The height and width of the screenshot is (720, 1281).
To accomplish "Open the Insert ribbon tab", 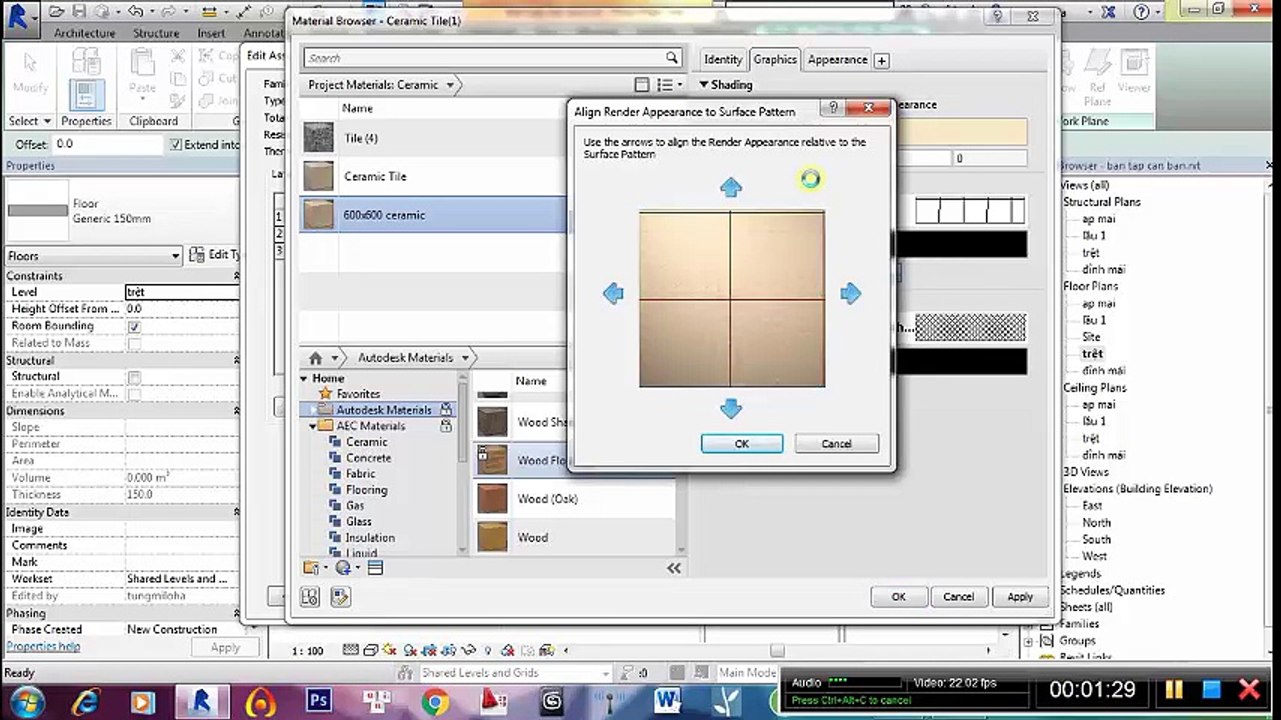I will point(211,33).
